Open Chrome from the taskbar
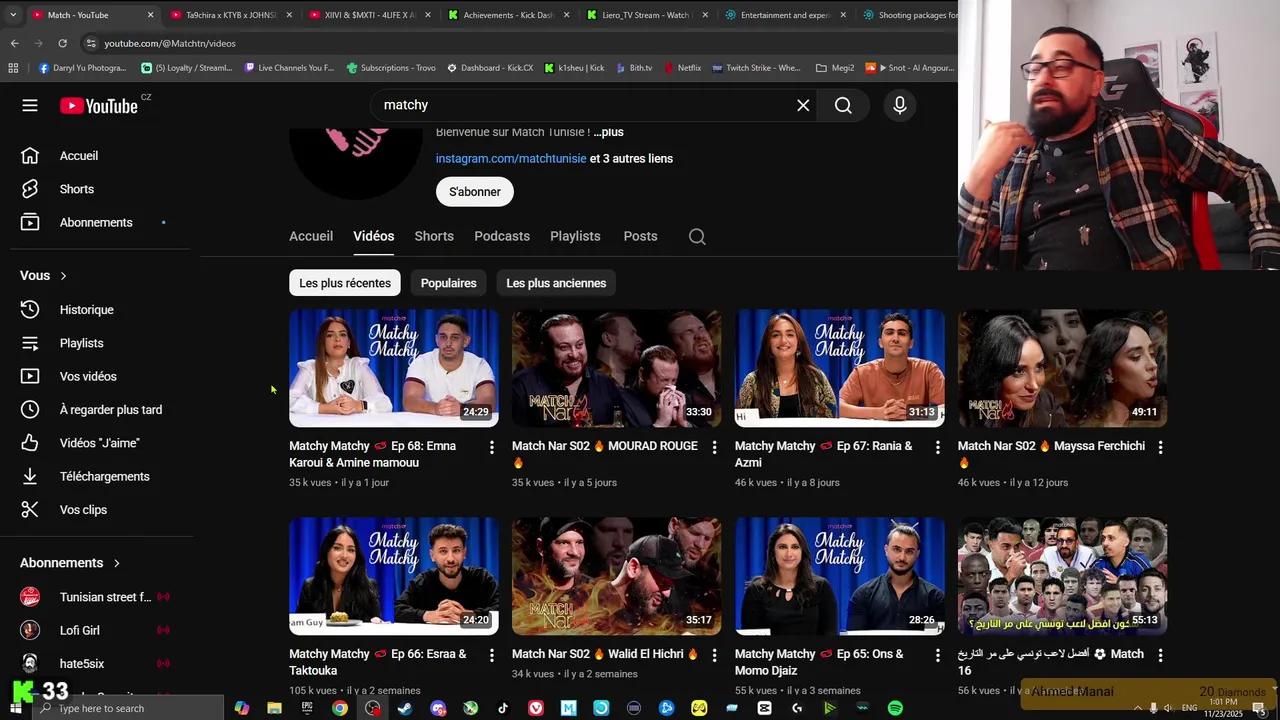This screenshot has width=1280, height=720. (340, 708)
